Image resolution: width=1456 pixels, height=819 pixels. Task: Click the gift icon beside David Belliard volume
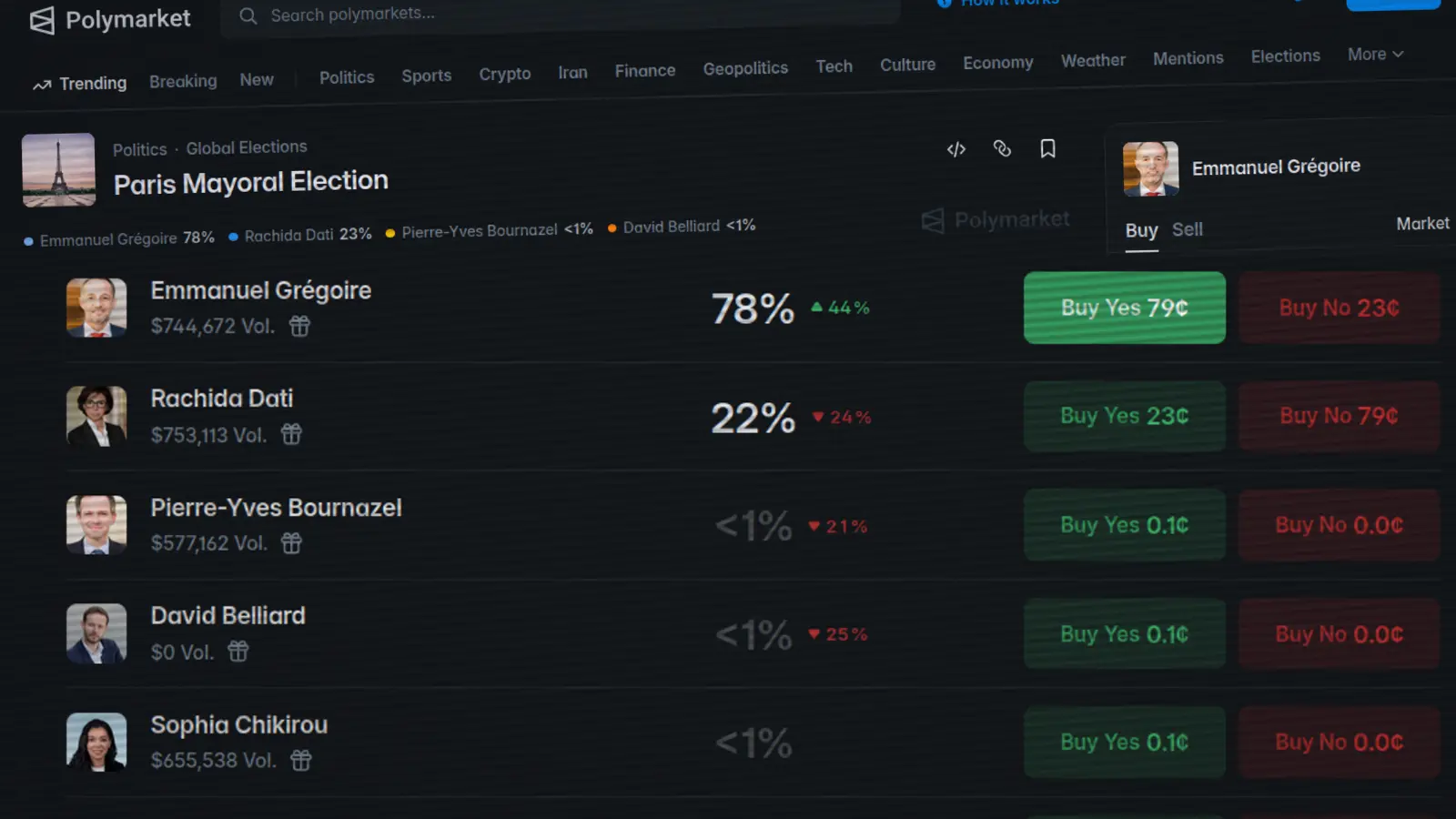(x=238, y=652)
